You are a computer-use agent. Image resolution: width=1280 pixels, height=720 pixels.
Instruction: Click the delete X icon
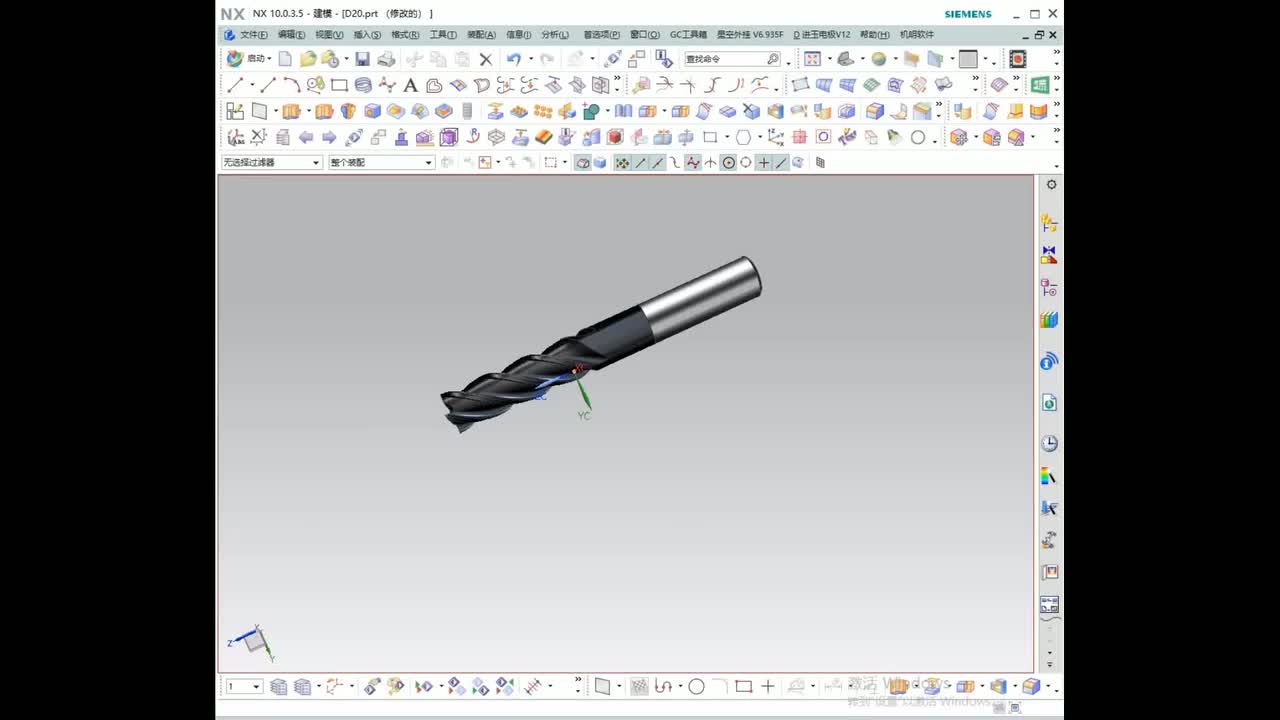click(486, 59)
